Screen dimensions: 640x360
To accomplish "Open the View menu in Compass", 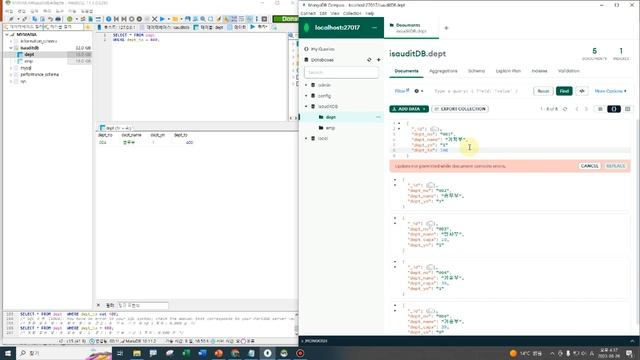I will click(335, 13).
